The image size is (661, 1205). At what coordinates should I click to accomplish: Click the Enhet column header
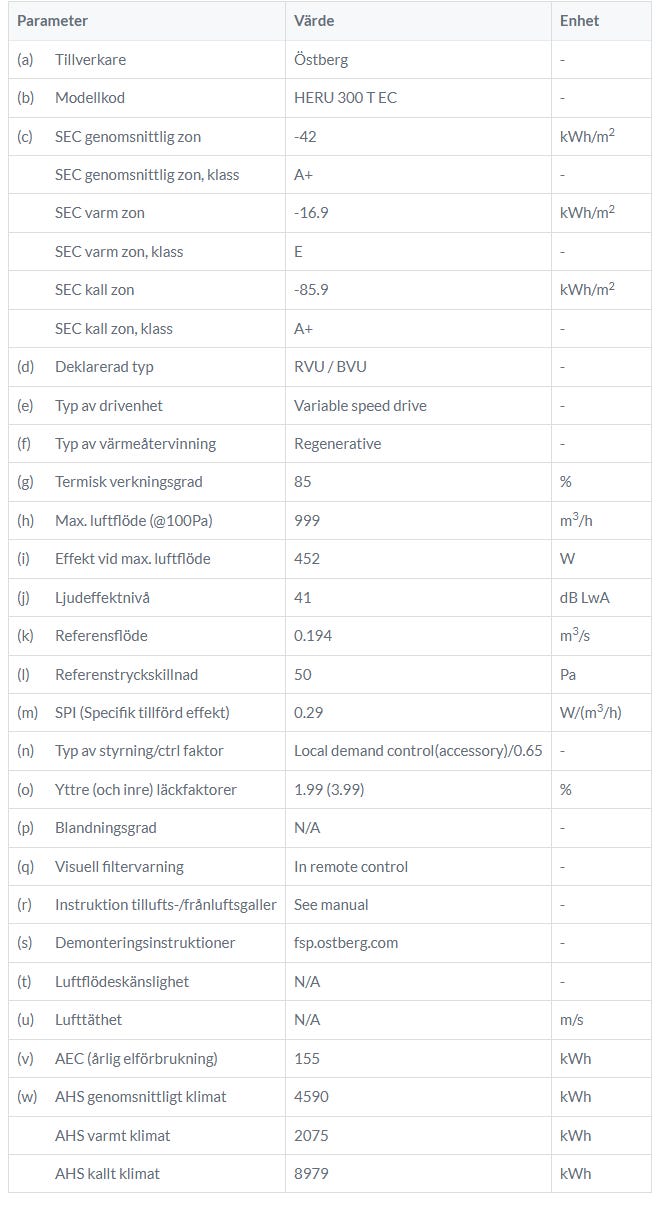[x=580, y=21]
